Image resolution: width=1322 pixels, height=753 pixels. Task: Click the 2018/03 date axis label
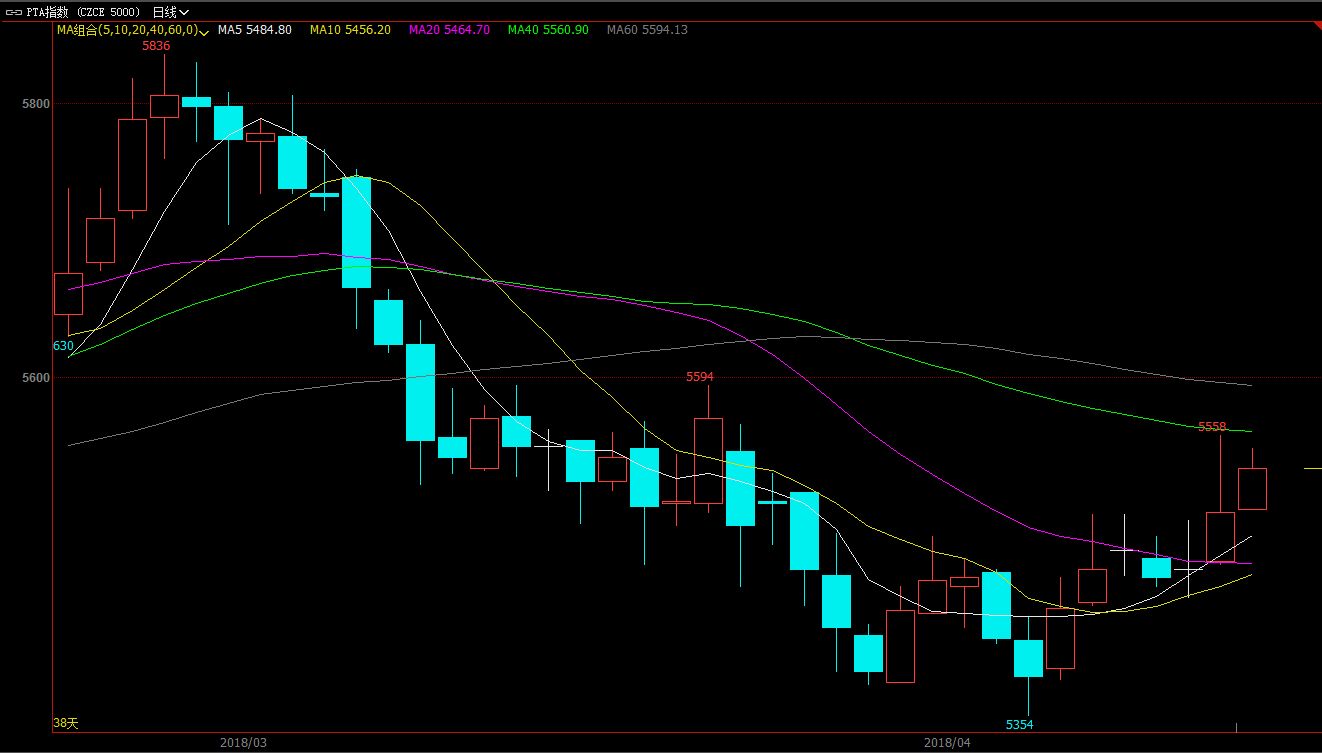coord(243,743)
